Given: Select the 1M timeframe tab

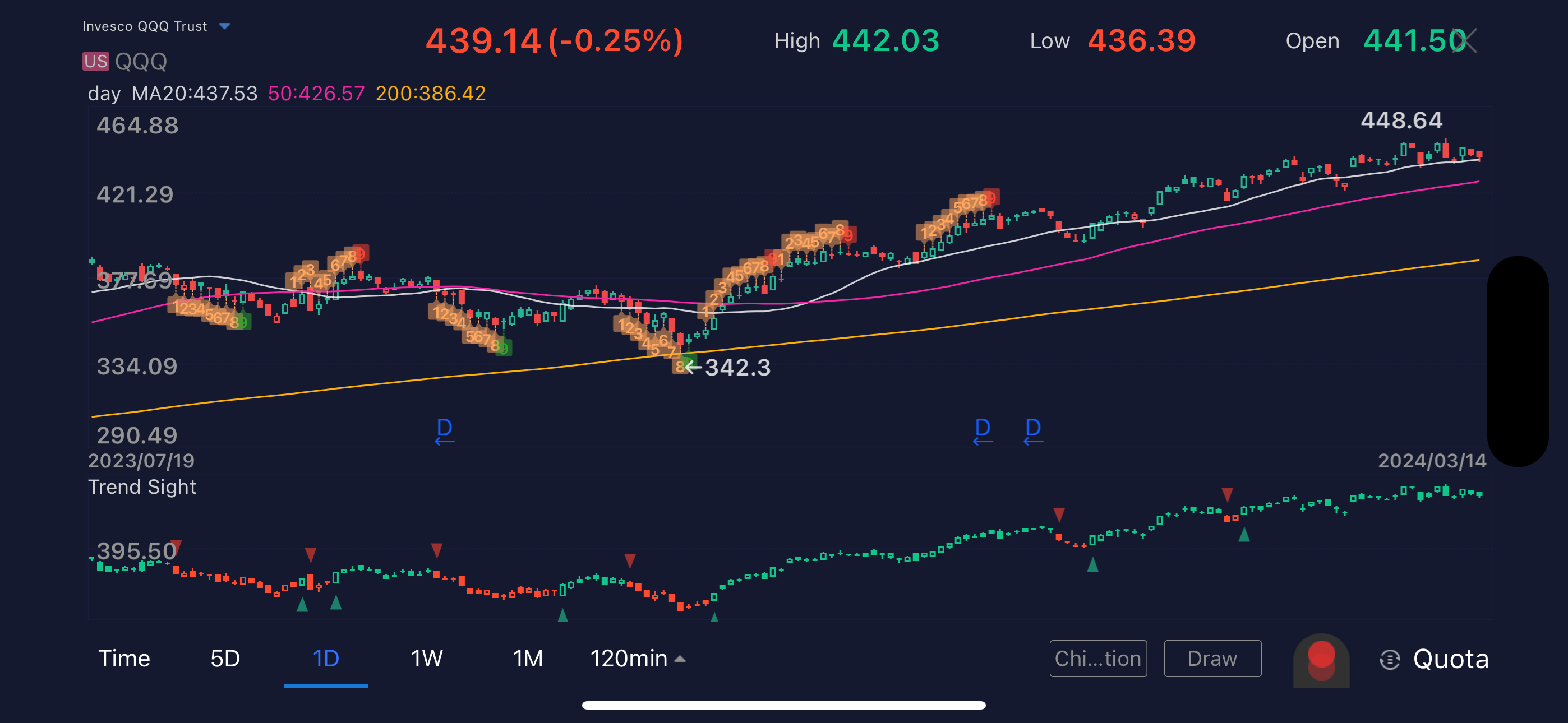Looking at the screenshot, I should (x=527, y=659).
